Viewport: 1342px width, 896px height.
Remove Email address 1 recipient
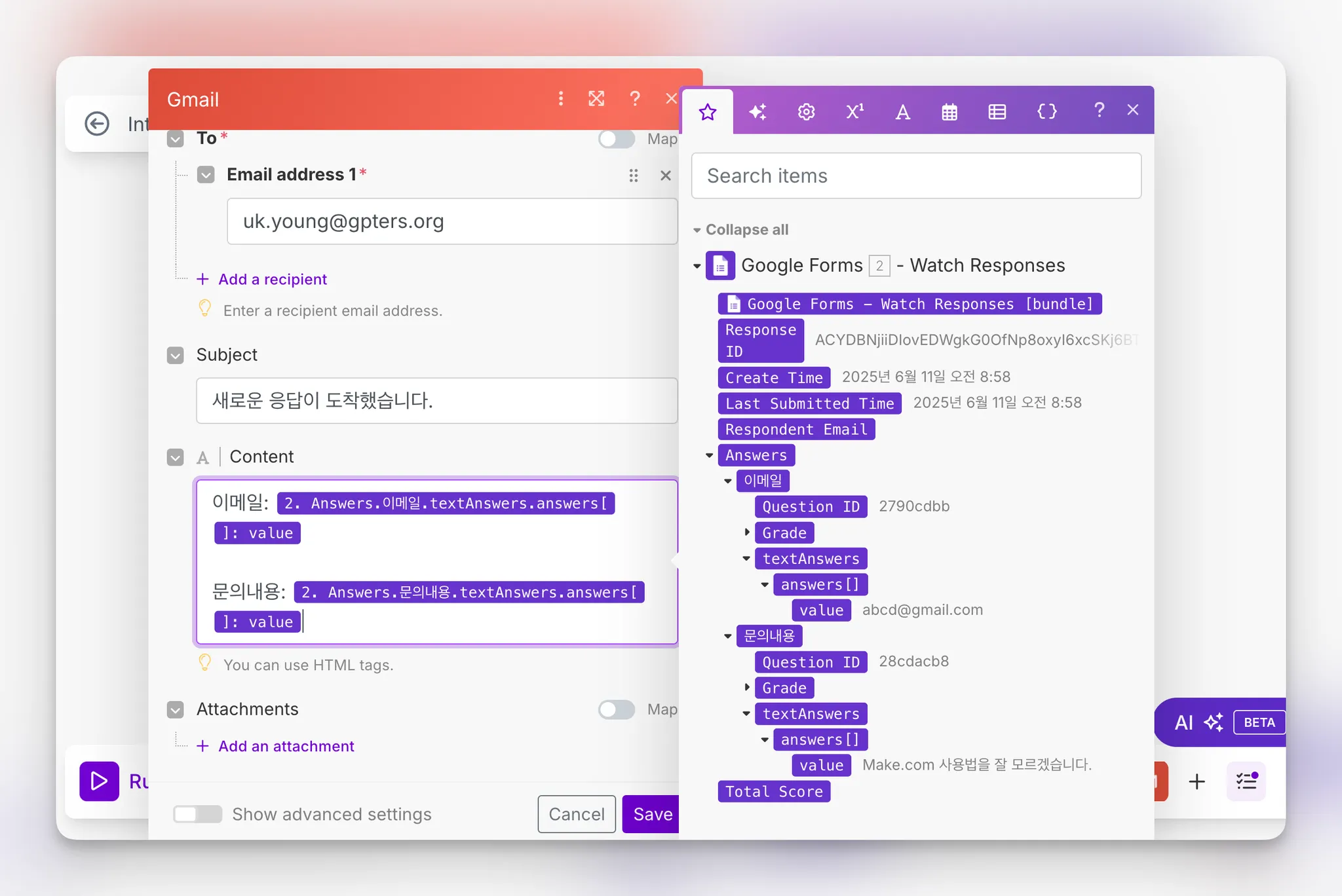(x=666, y=176)
